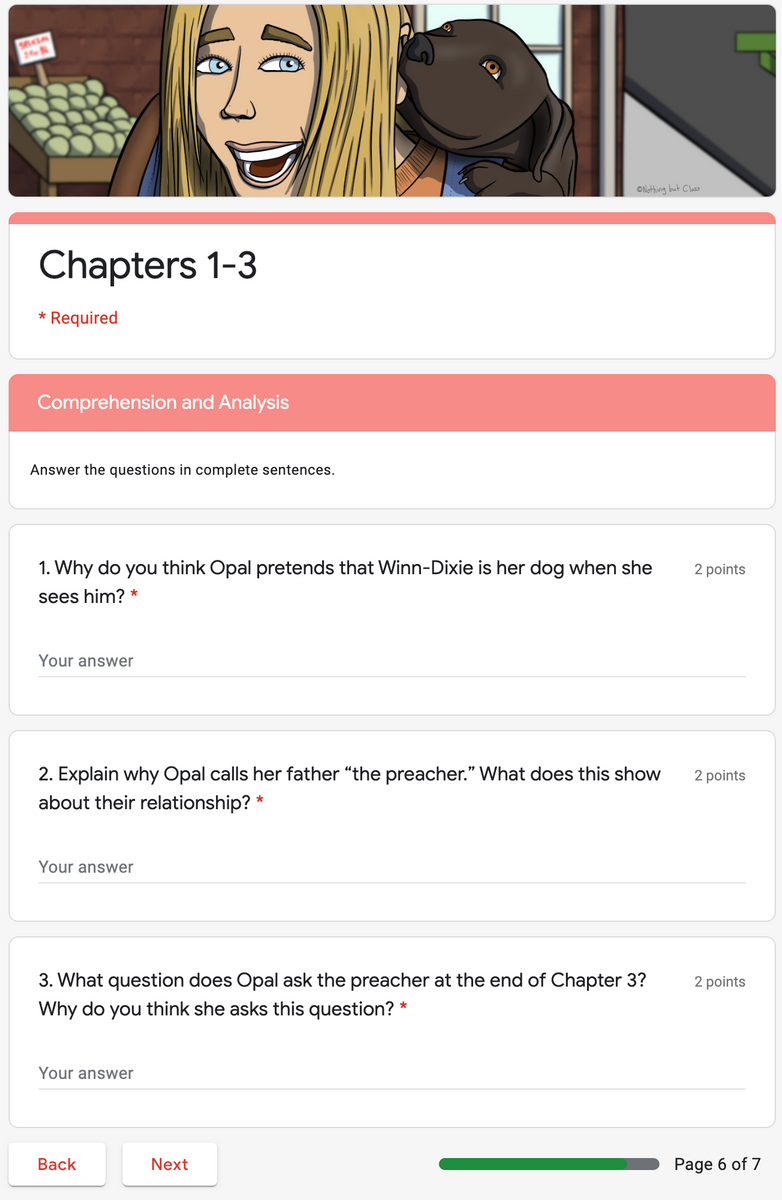
Task: Click the Back button
Action: point(57,1164)
